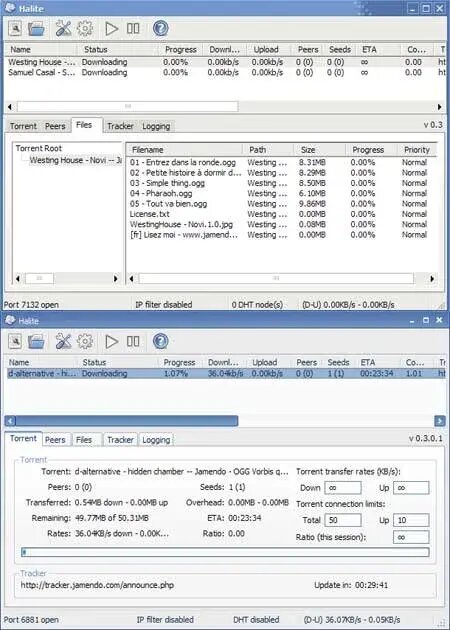The width and height of the screenshot is (450, 630).
Task: Open the help question mark icon in bottom window
Action: pos(160,342)
